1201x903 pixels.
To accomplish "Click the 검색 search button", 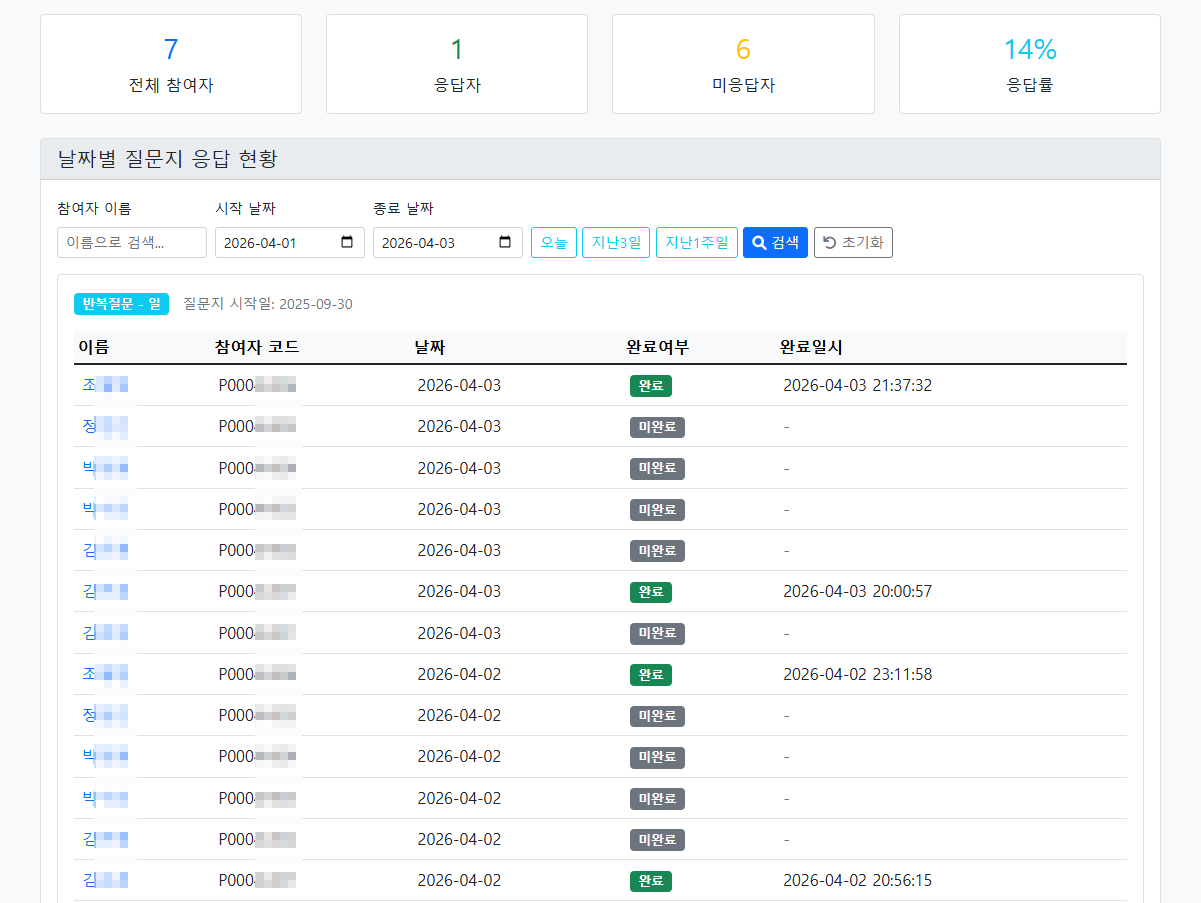I will pyautogui.click(x=775, y=242).
